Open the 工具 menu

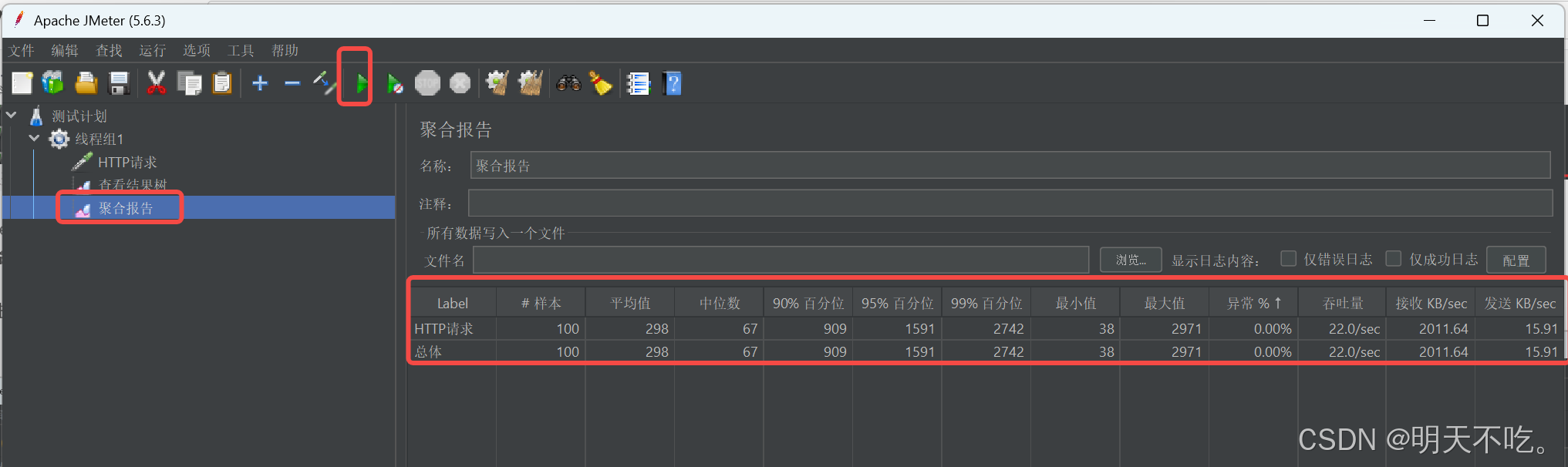click(241, 51)
